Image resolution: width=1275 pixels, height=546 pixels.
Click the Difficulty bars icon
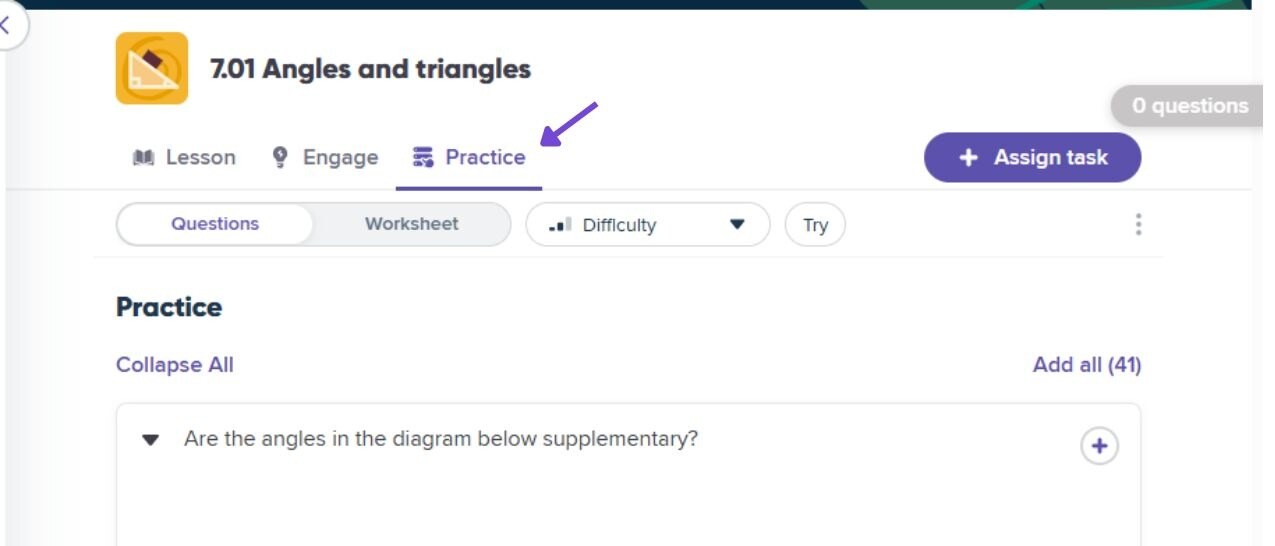click(561, 225)
